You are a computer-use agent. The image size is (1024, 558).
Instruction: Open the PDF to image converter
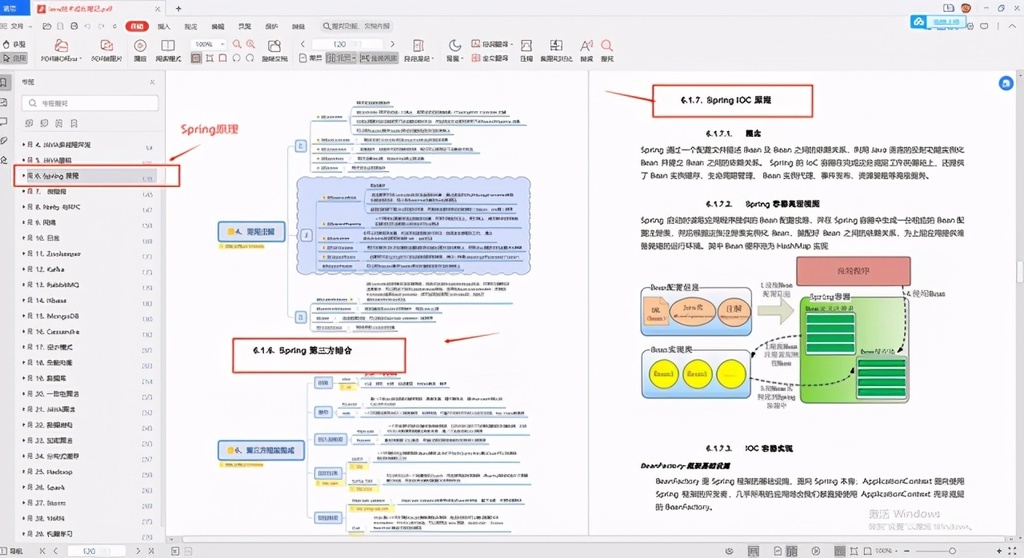click(x=106, y=50)
